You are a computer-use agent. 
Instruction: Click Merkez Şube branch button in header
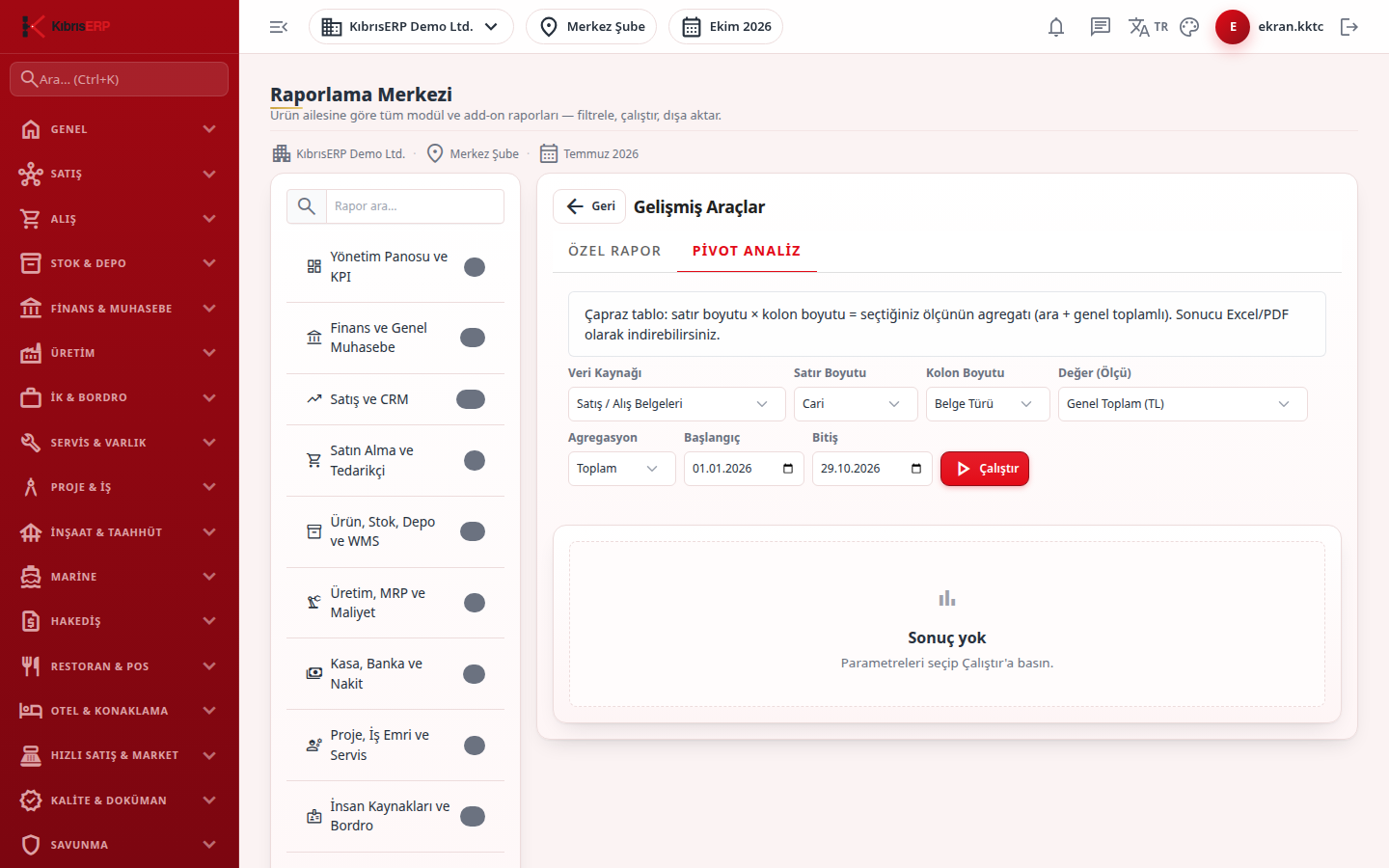pyautogui.click(x=591, y=27)
